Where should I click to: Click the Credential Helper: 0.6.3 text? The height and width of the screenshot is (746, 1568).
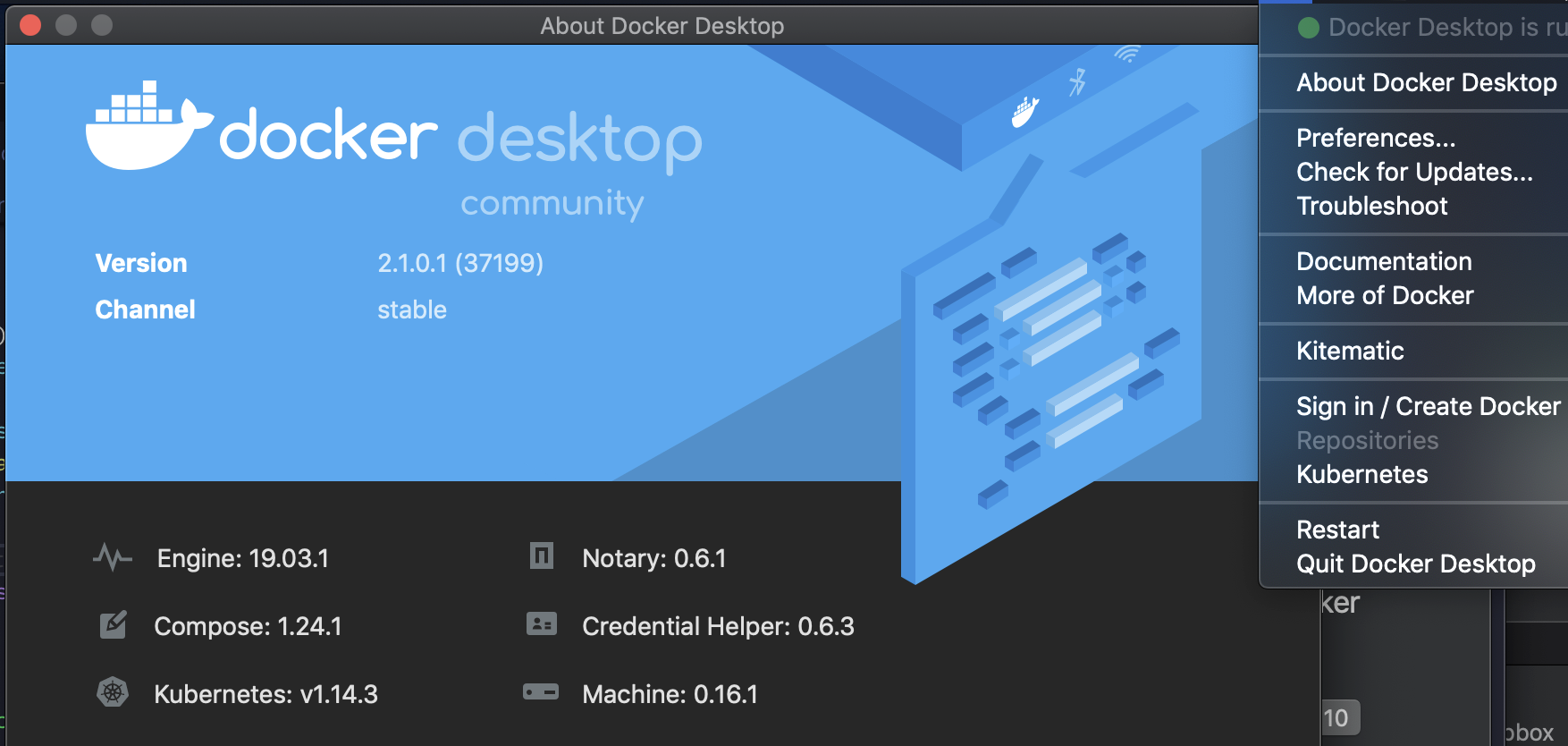pos(718,626)
